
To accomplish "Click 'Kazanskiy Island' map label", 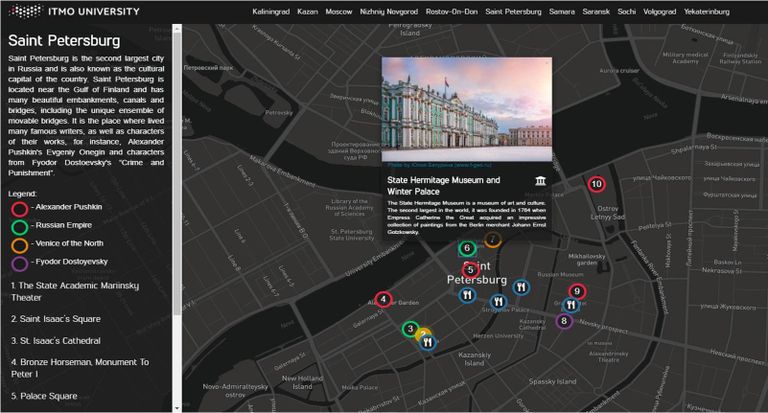I will pyautogui.click(x=475, y=359).
